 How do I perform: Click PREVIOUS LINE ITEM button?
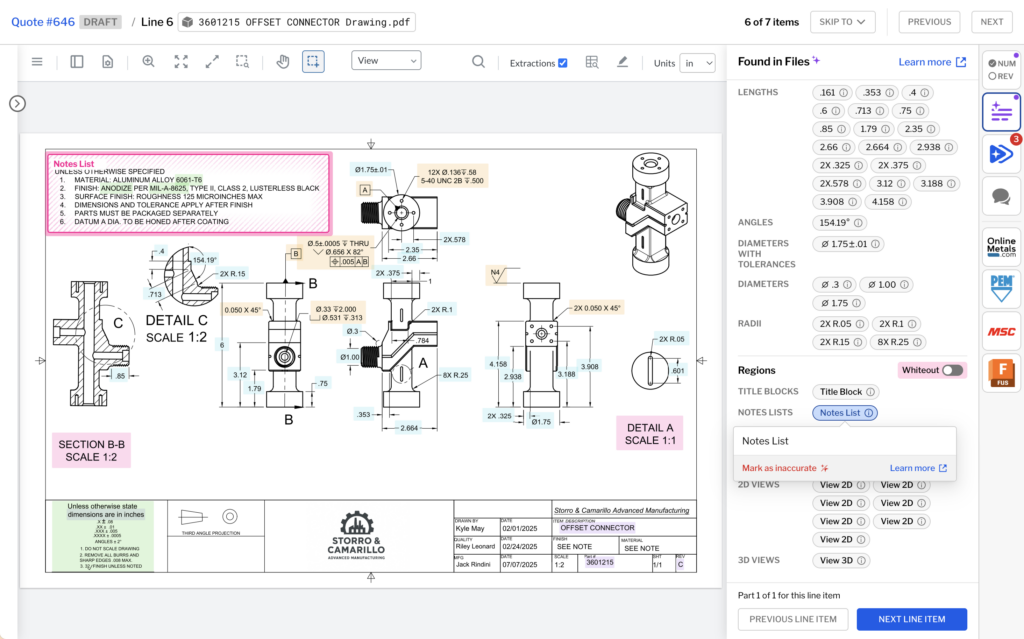point(793,619)
